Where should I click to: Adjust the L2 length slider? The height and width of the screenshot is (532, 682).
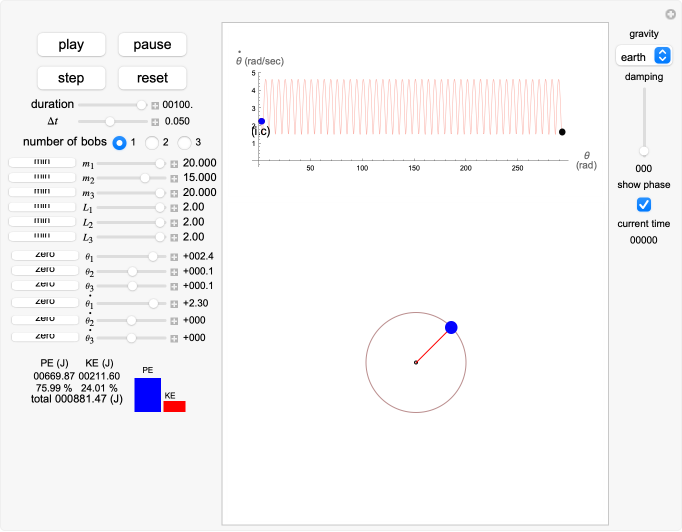(131, 222)
